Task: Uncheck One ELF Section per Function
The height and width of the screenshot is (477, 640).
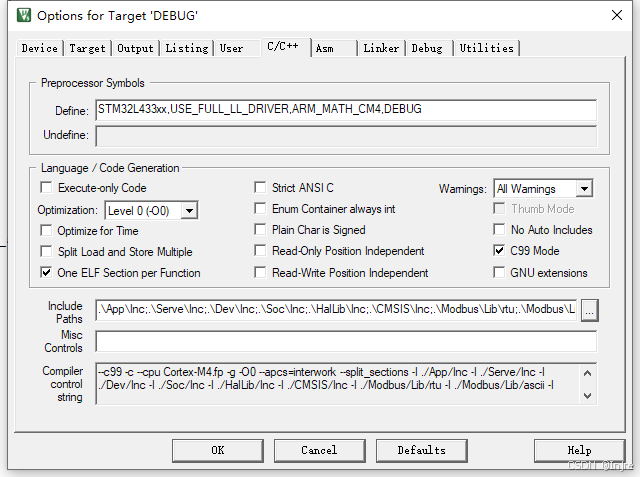Action: click(x=46, y=272)
